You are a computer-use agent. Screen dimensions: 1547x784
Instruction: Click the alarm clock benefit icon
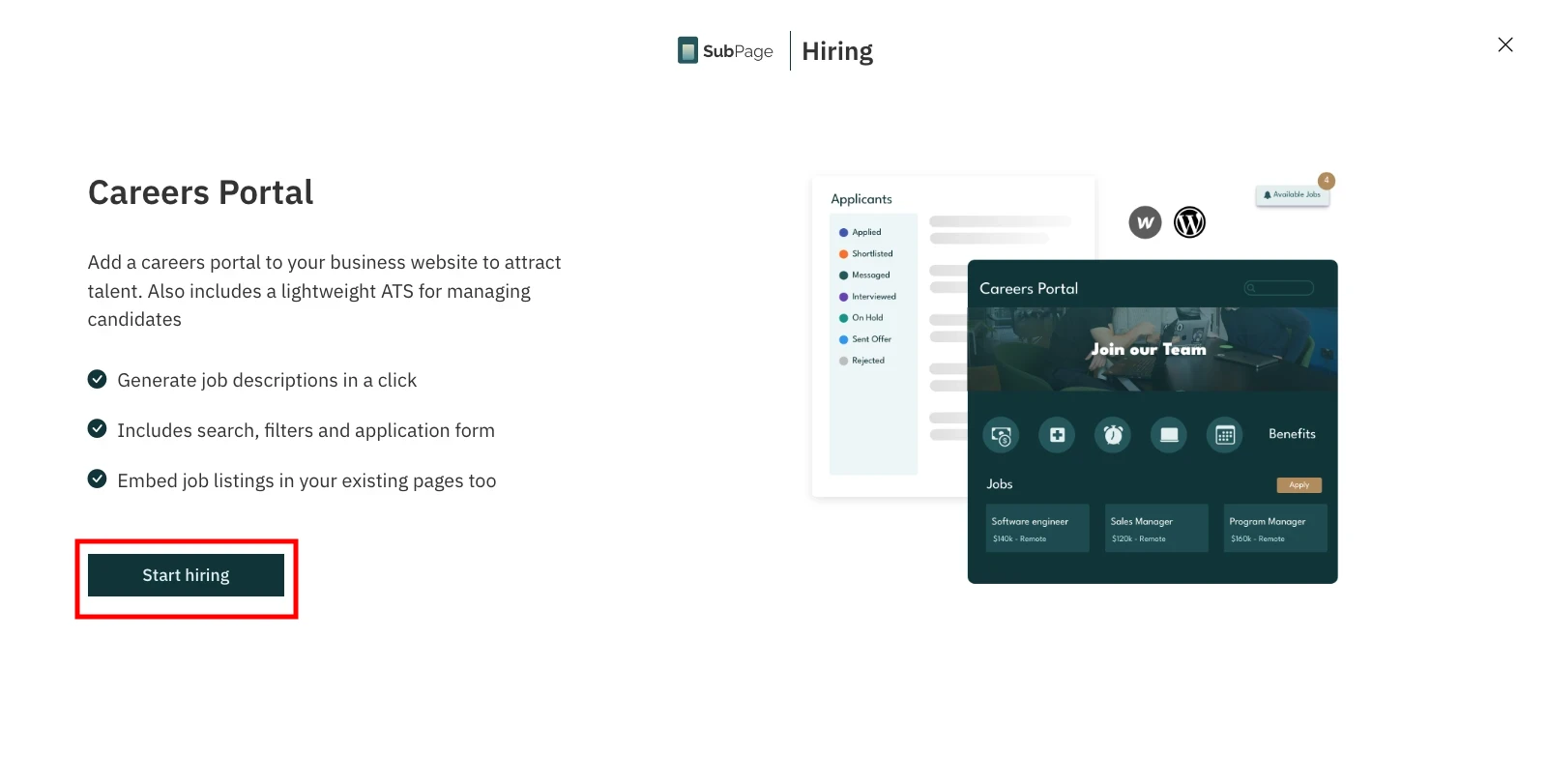tap(1113, 435)
